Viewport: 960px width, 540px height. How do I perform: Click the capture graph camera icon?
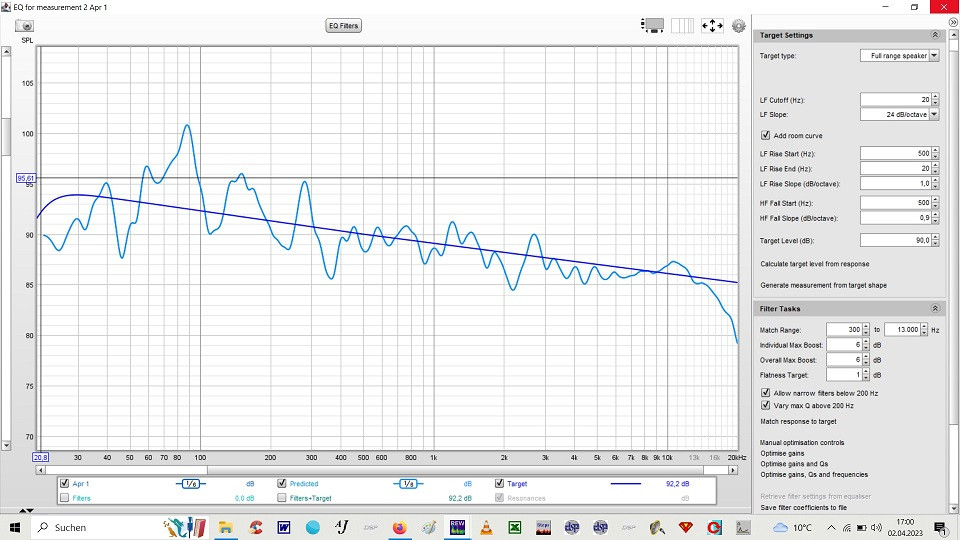tap(26, 26)
